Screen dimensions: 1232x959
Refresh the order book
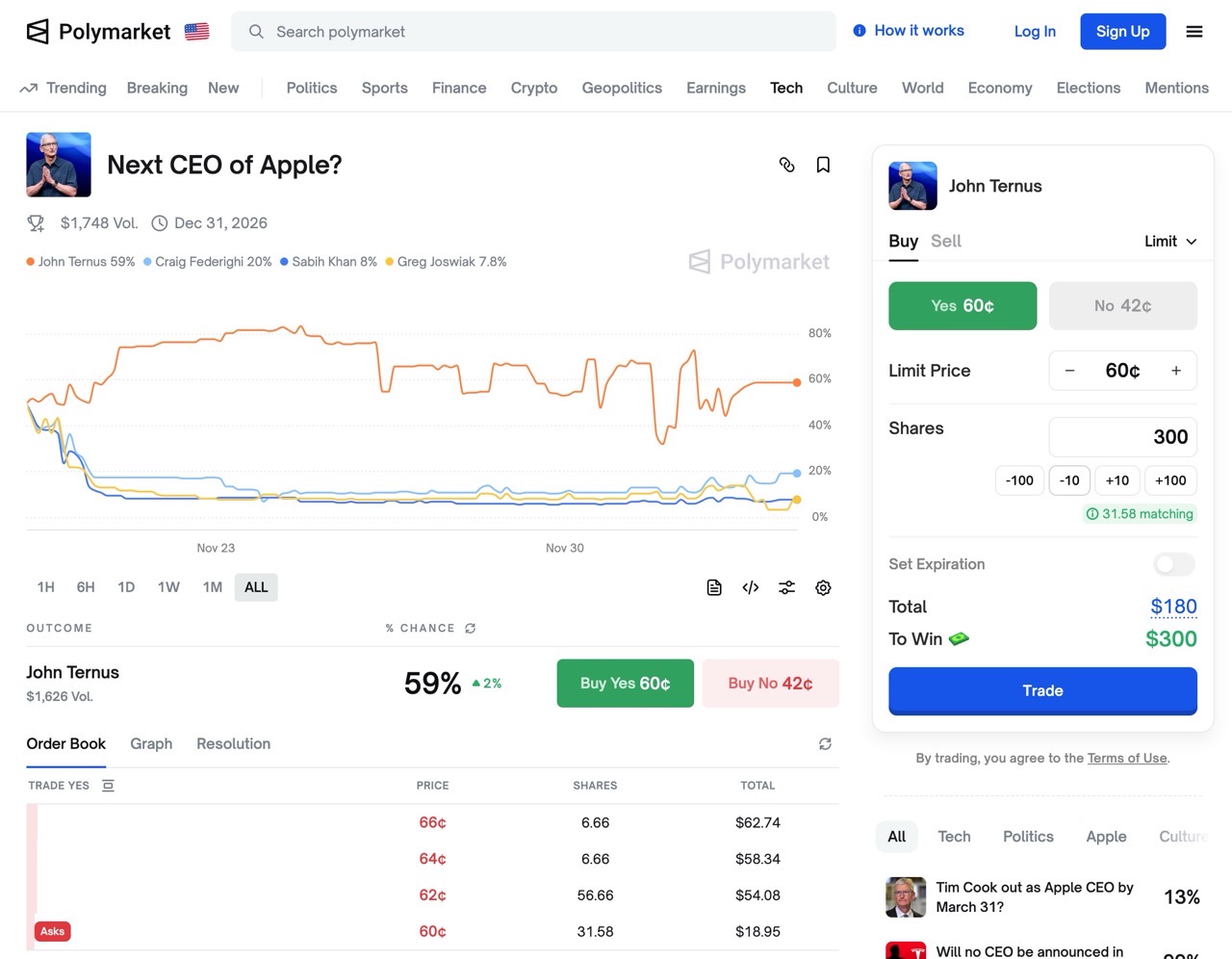click(x=825, y=743)
